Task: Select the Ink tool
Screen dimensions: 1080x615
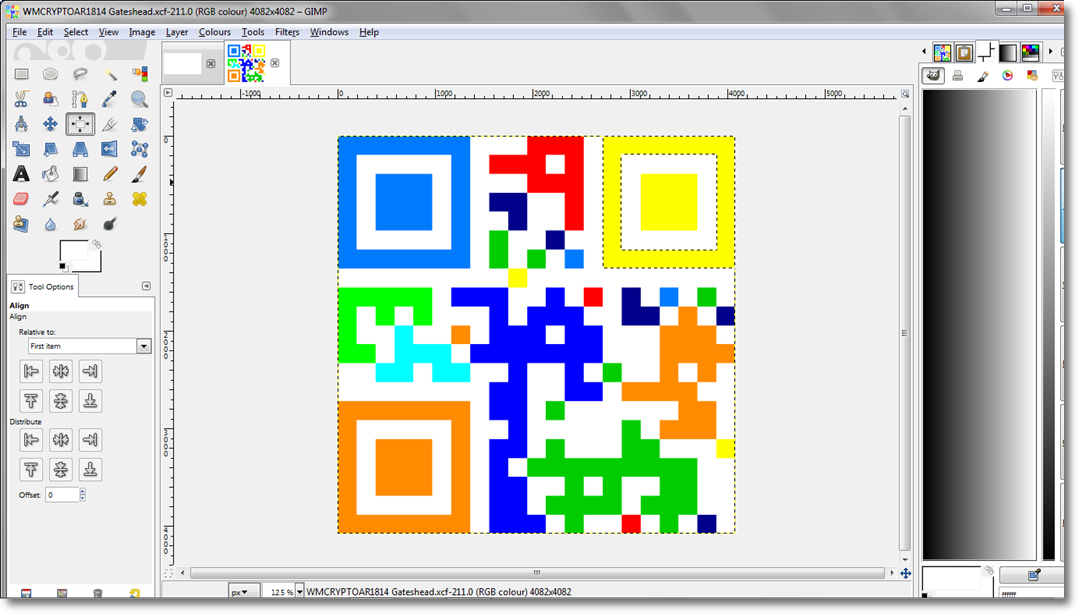Action: [x=80, y=199]
